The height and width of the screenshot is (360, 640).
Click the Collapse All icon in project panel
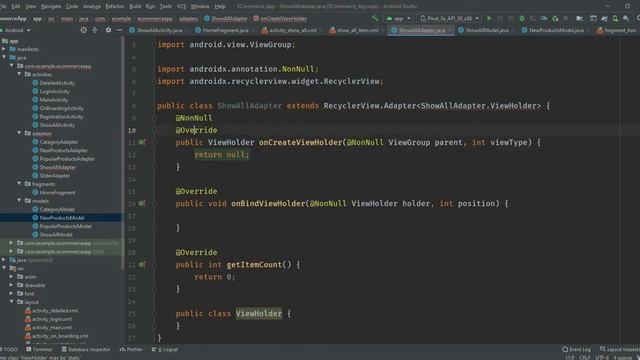pyautogui.click(x=95, y=30)
